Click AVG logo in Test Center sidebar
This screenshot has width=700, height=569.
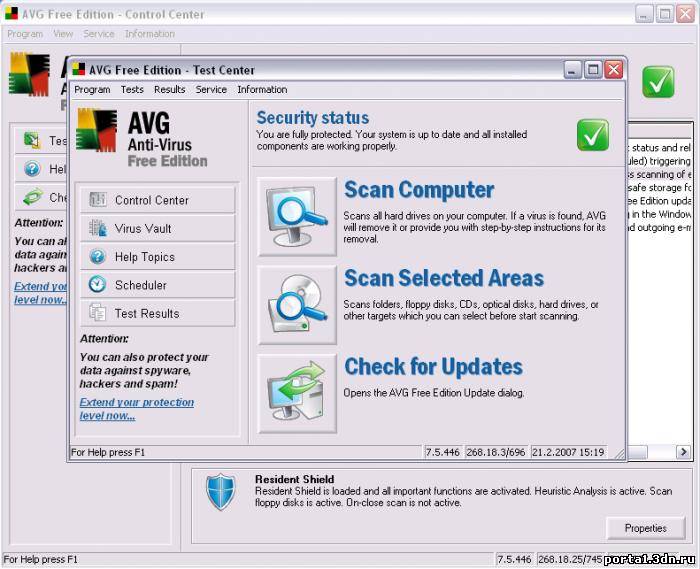click(x=96, y=130)
